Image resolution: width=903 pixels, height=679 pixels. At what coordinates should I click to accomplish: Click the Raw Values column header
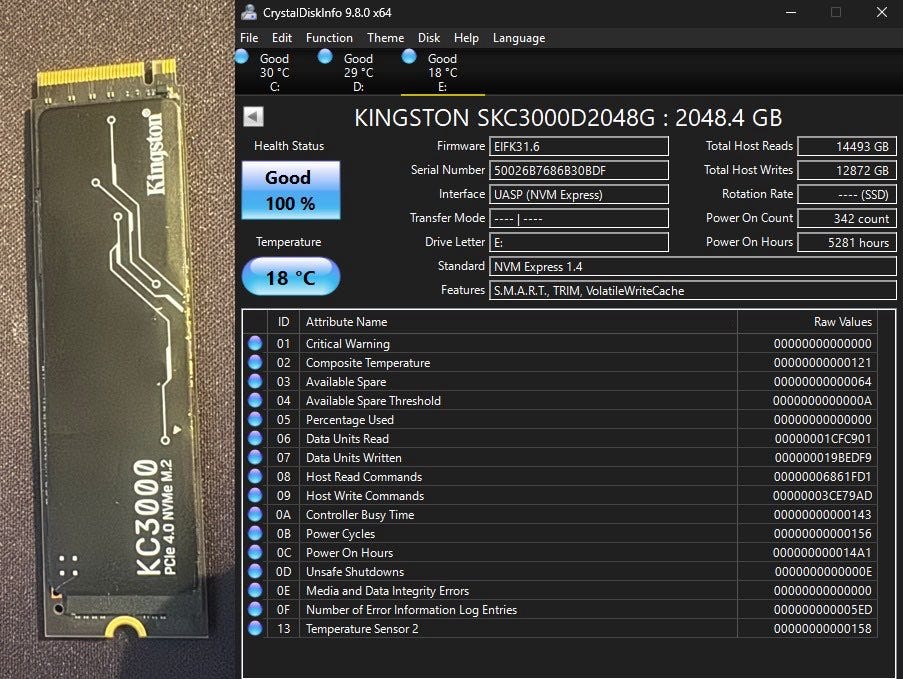coord(807,322)
